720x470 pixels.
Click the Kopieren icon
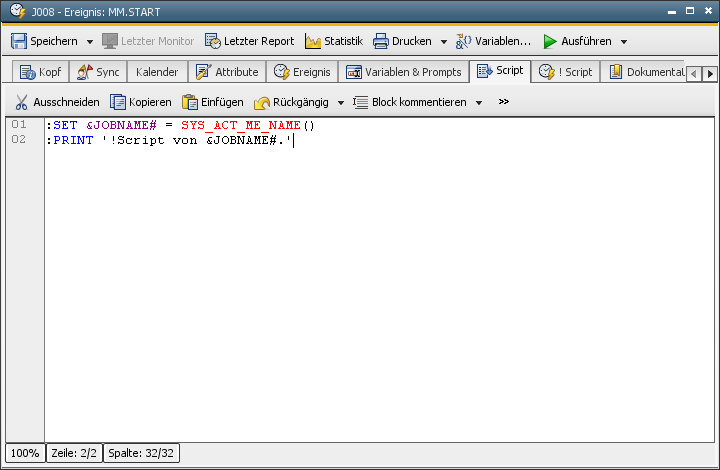click(118, 102)
